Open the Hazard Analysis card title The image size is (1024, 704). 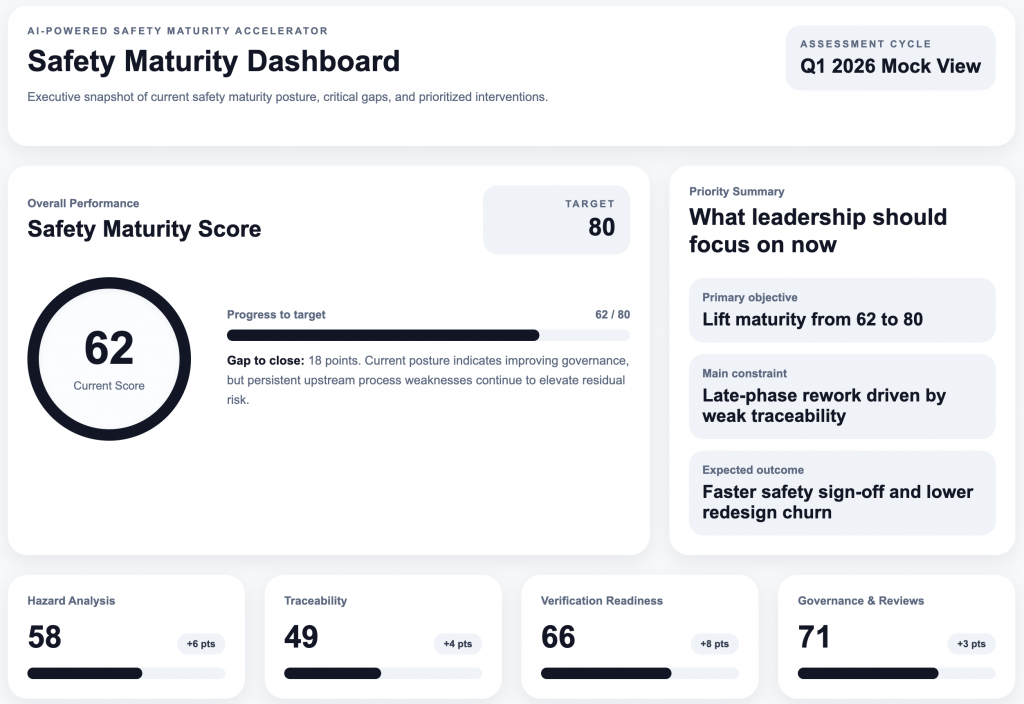71,601
